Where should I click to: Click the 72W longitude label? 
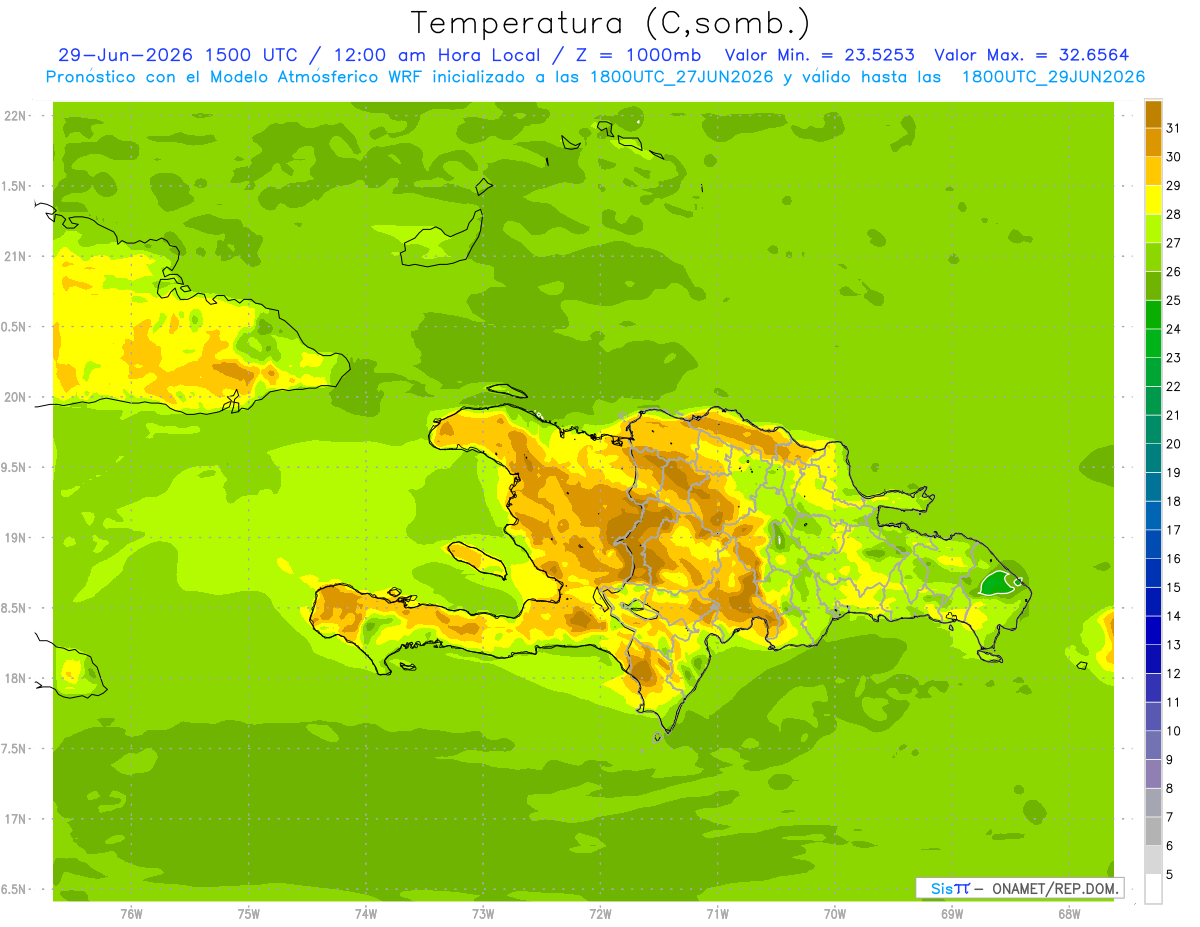pyautogui.click(x=600, y=914)
